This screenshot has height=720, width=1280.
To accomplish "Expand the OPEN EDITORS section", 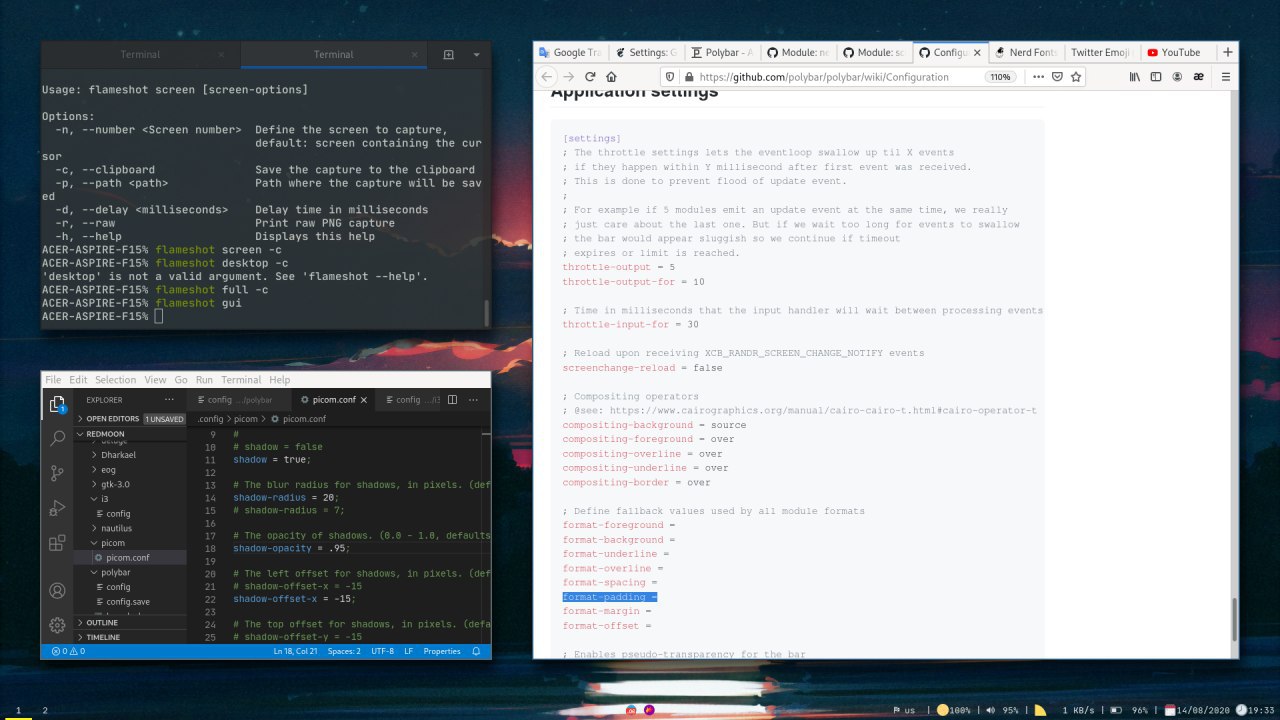I will [x=112, y=419].
